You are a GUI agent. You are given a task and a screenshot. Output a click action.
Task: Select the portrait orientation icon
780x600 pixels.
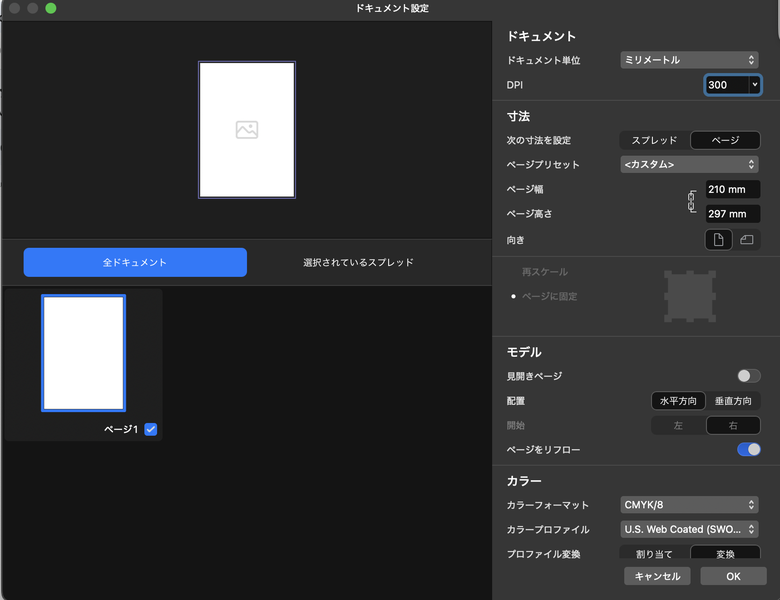pyautogui.click(x=718, y=240)
